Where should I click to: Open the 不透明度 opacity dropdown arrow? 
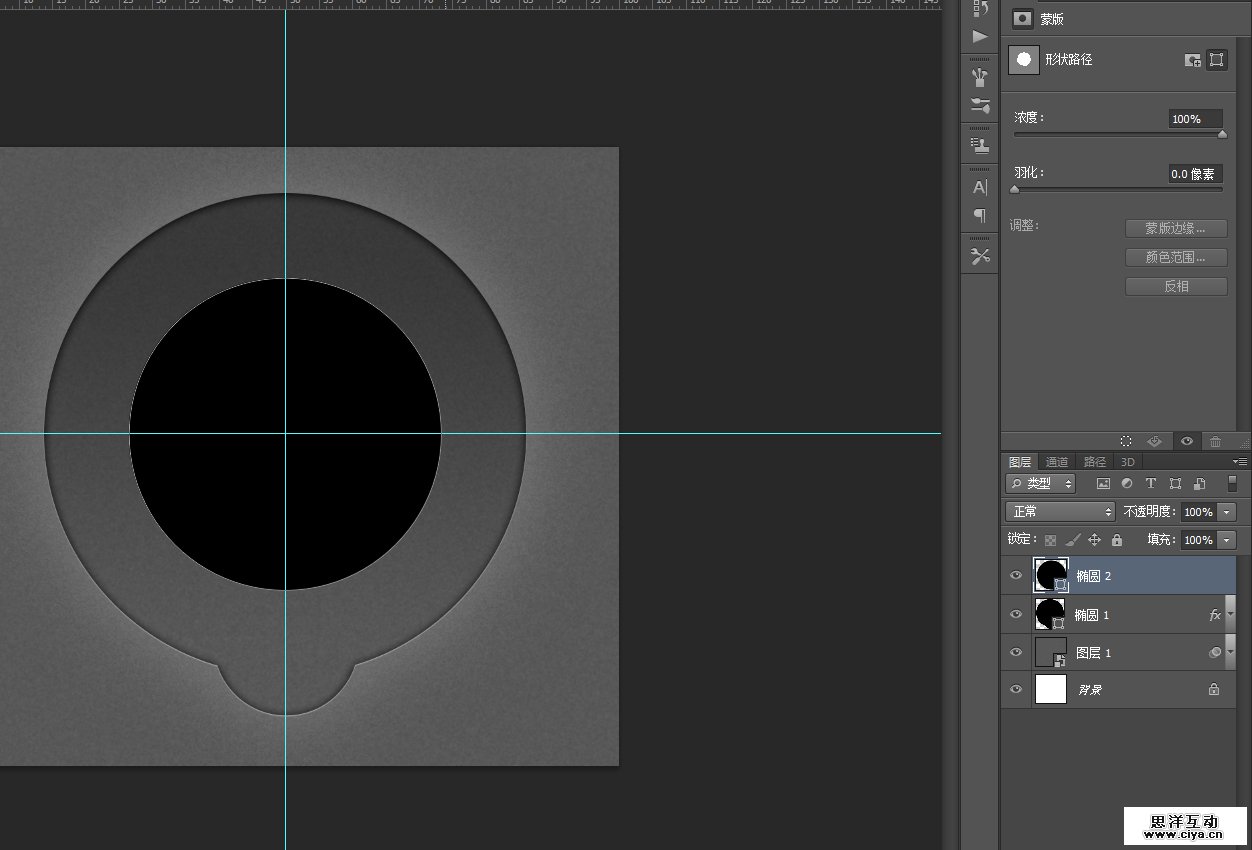pos(1227,512)
